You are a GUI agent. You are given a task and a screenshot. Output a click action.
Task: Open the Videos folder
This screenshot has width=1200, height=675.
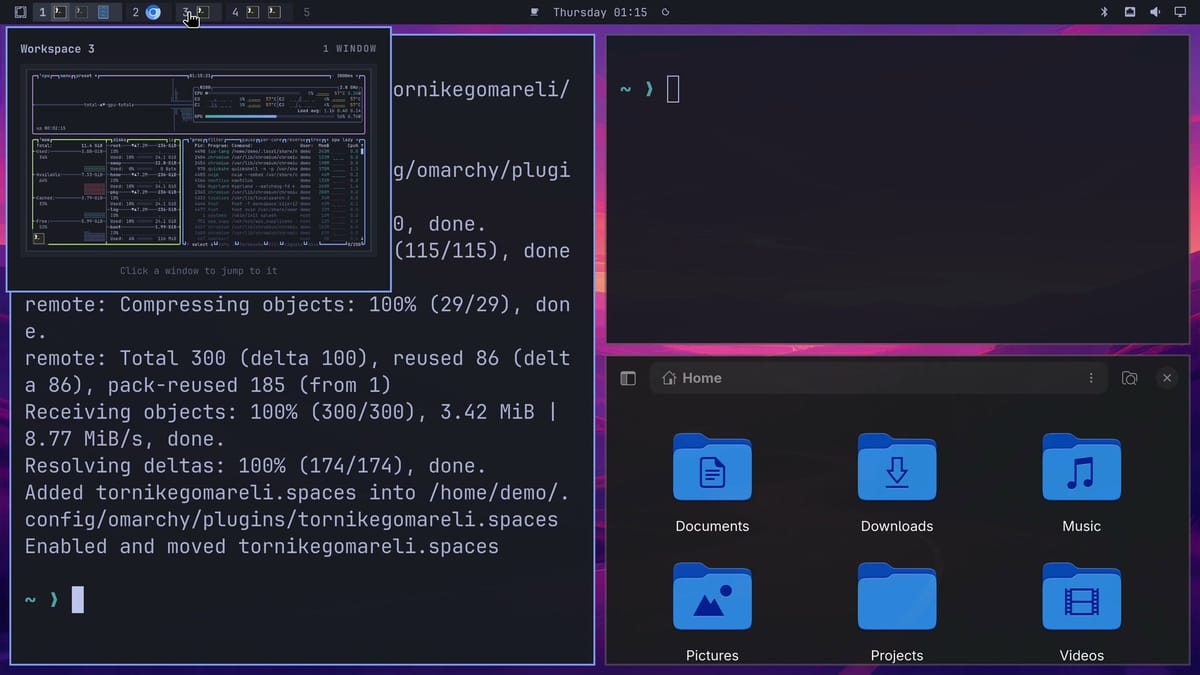pos(1082,596)
